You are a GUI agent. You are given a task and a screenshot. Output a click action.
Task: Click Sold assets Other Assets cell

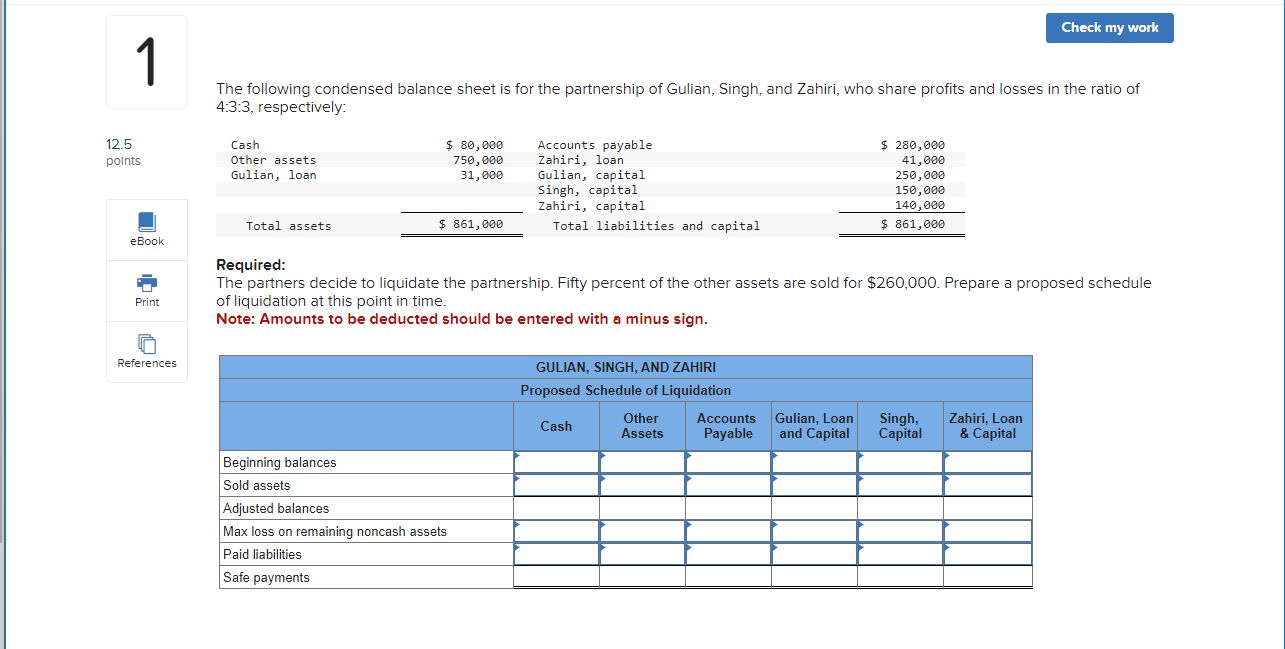pyautogui.click(x=642, y=485)
